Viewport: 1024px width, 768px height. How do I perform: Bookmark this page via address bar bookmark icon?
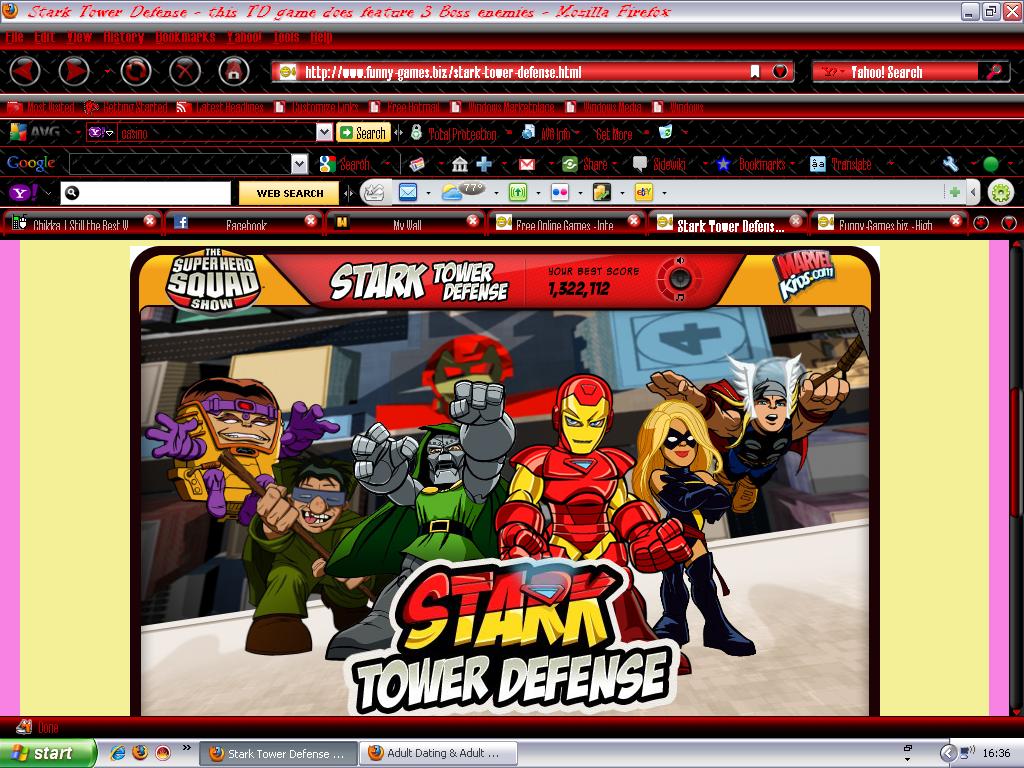754,71
